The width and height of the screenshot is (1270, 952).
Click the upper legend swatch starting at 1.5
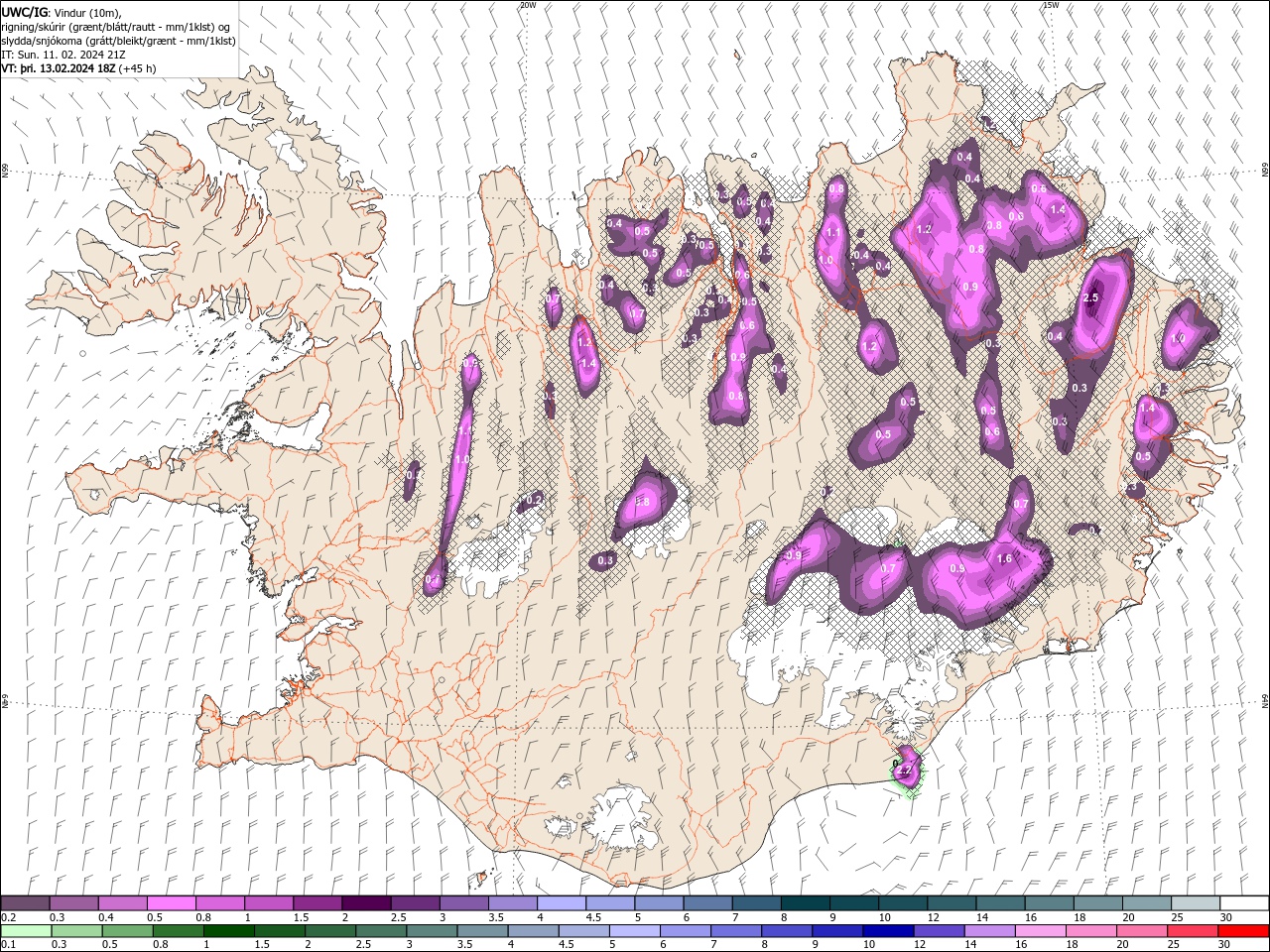pos(317,903)
